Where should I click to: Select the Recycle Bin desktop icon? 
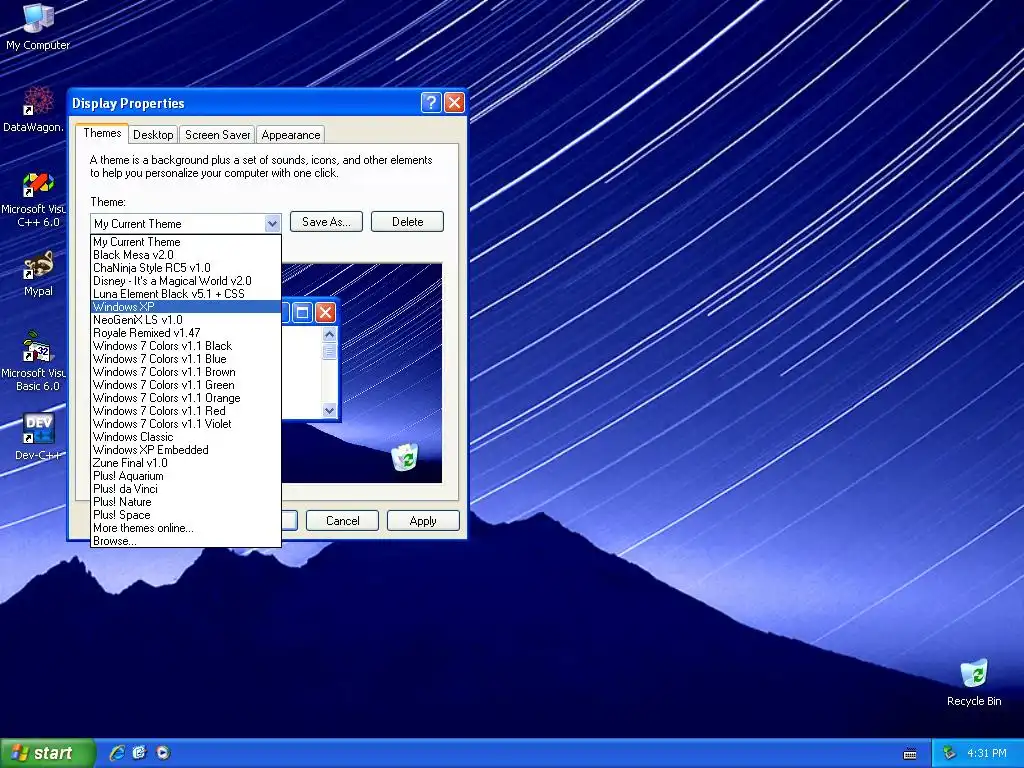click(x=974, y=682)
